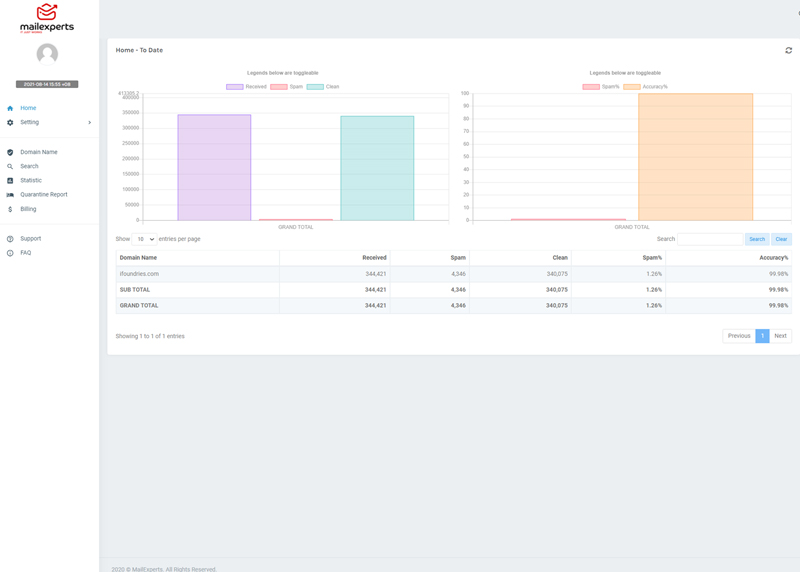Open Quarantine Report page

coord(44,194)
